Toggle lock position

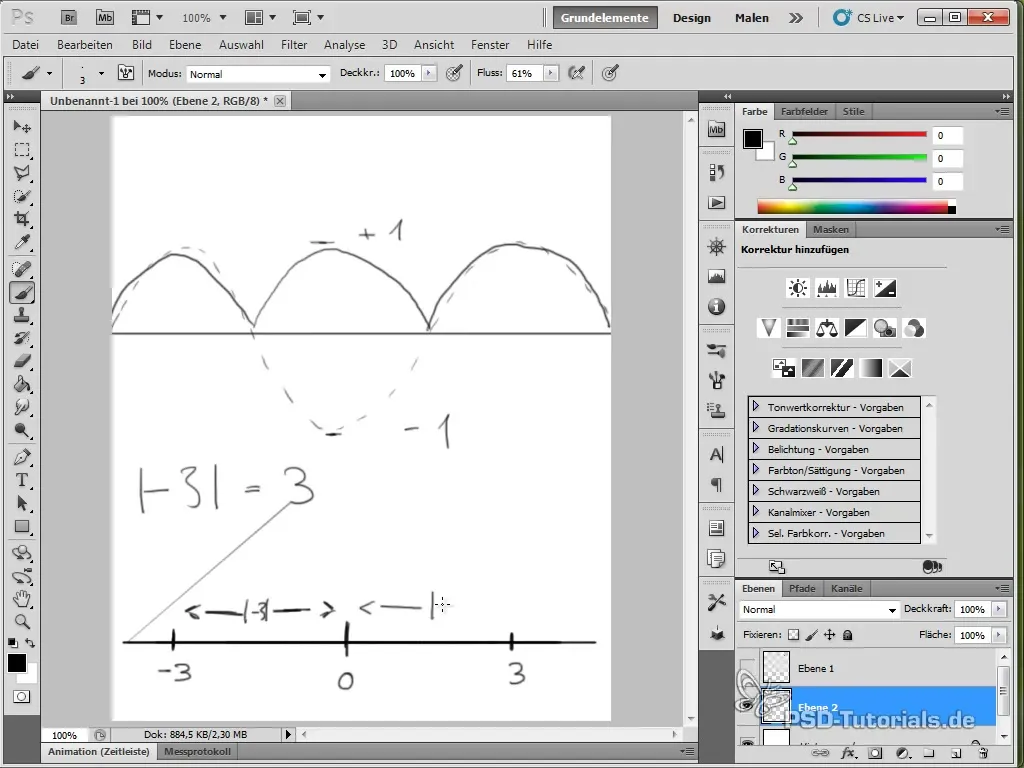coord(829,635)
